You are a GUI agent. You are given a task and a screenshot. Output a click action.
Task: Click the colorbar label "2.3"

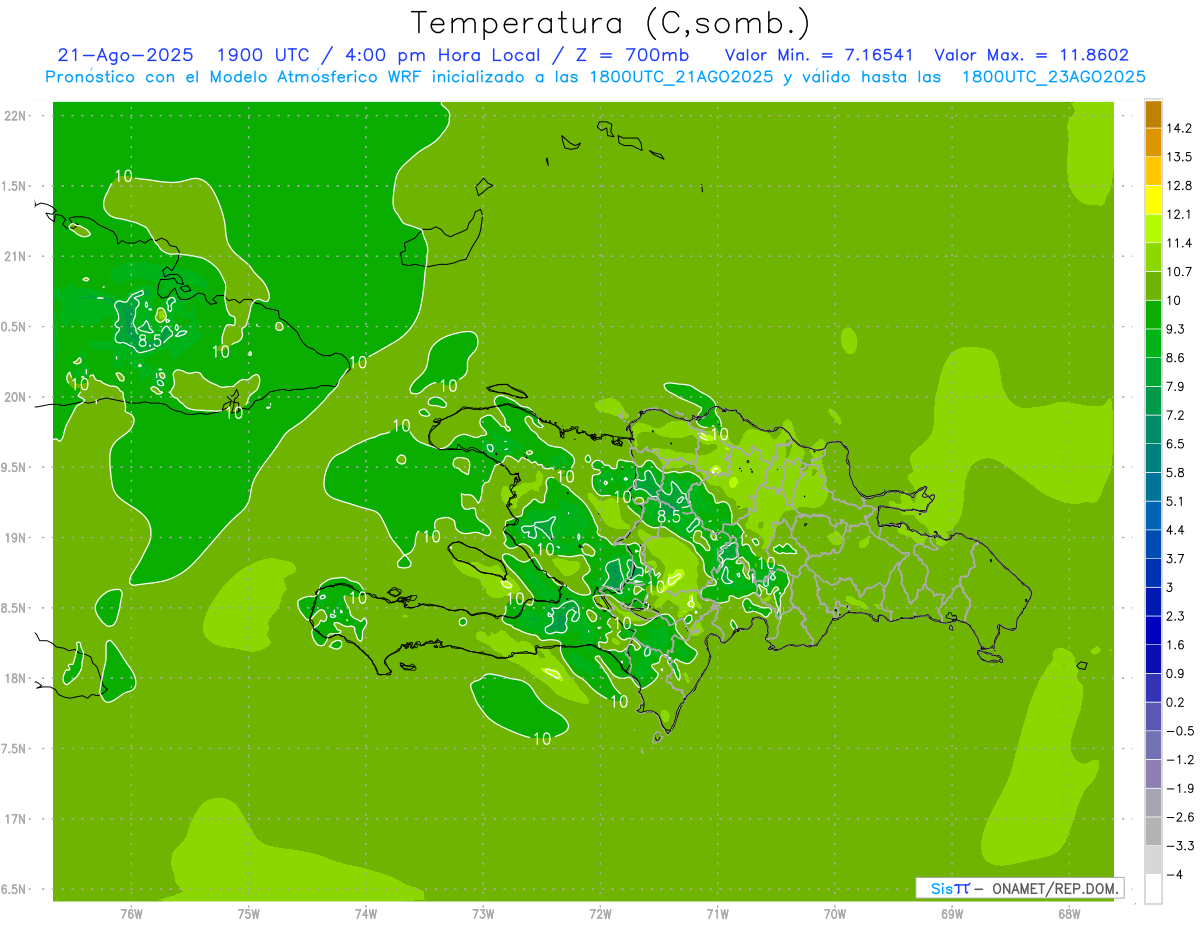(1175, 616)
